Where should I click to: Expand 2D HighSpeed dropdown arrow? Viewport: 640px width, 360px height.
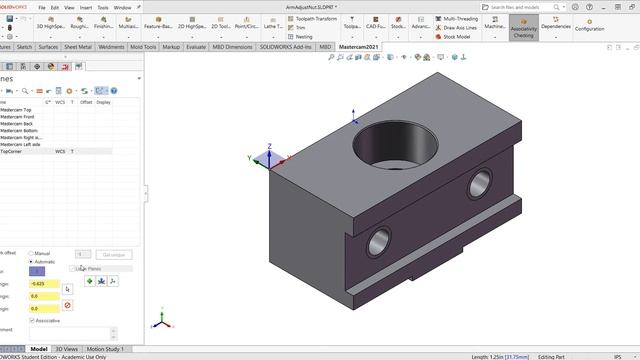click(192, 37)
